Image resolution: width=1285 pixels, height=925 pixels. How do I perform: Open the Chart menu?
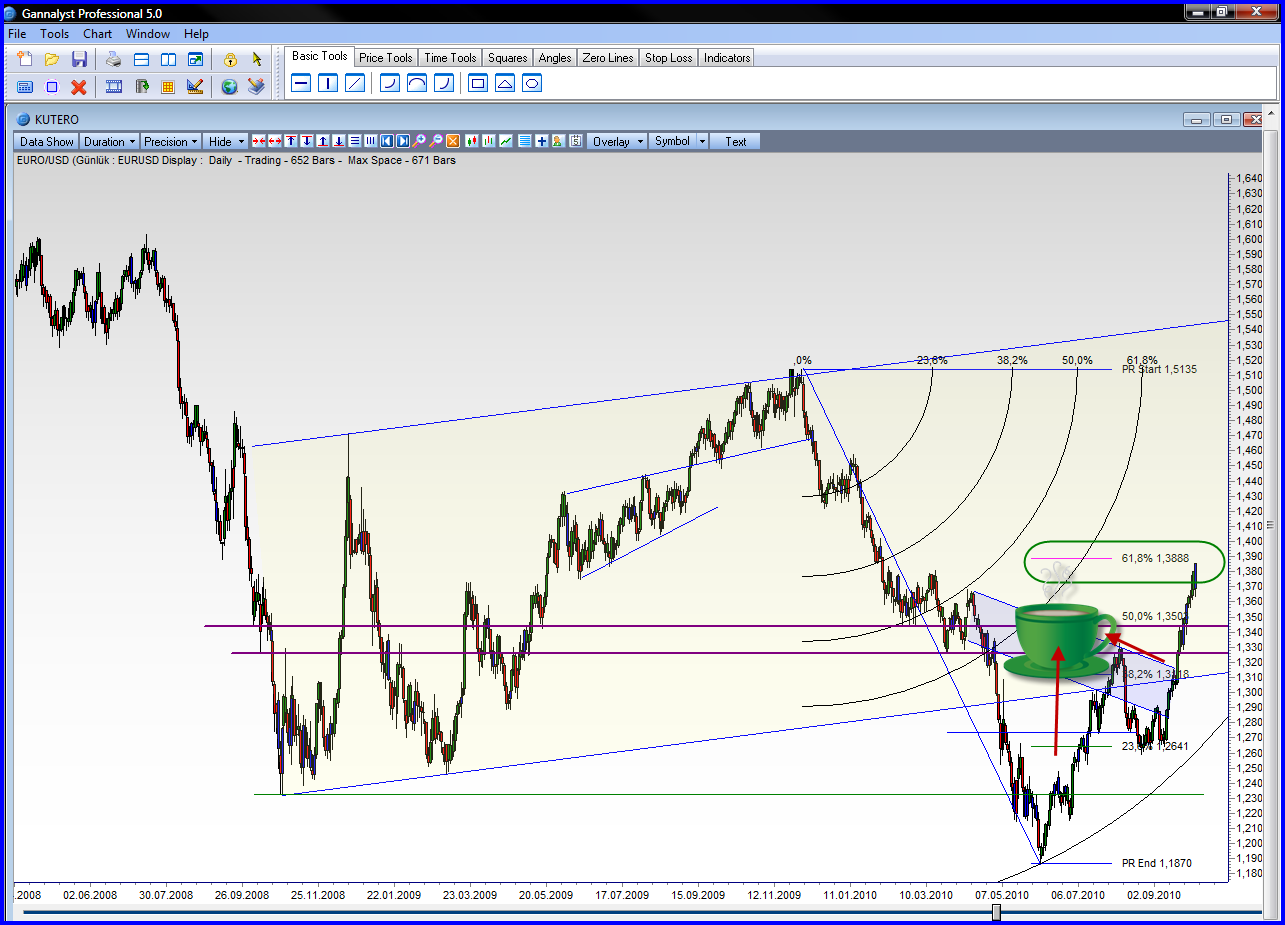(x=97, y=34)
